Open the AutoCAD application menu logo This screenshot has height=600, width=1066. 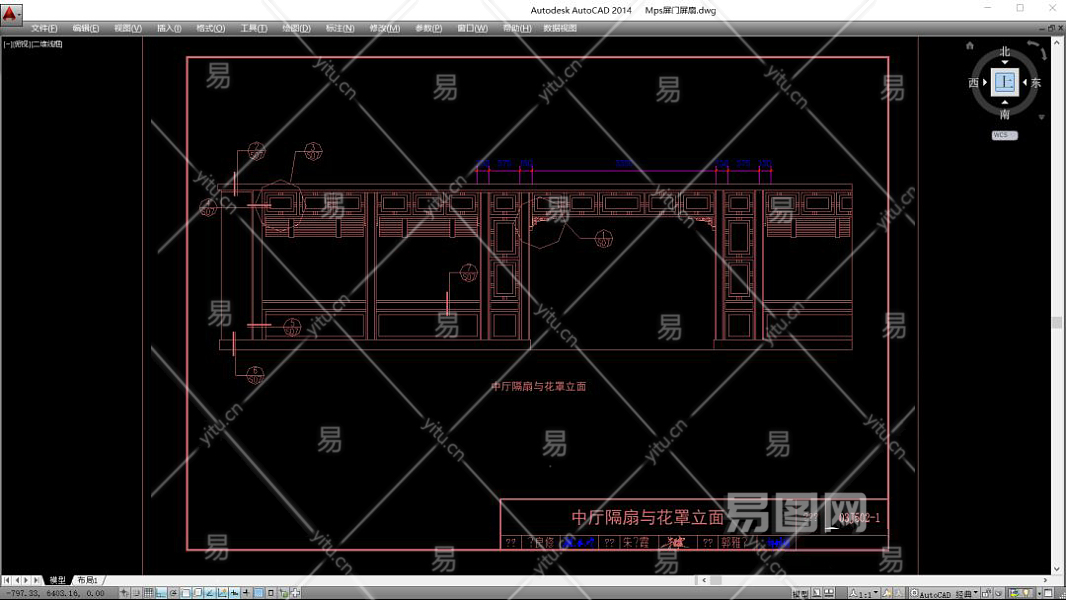click(x=10, y=15)
